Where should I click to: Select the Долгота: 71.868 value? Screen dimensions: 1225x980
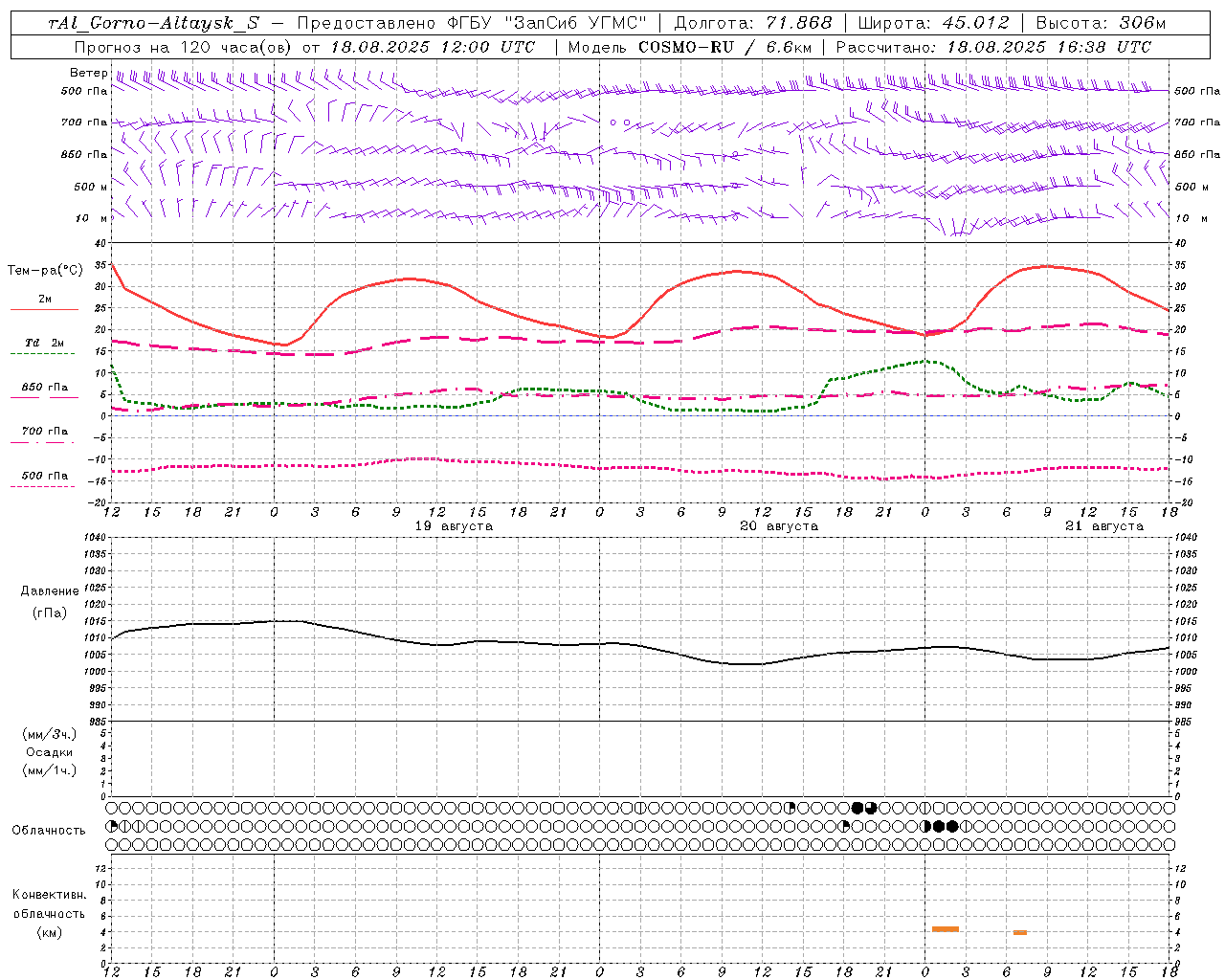point(753,23)
